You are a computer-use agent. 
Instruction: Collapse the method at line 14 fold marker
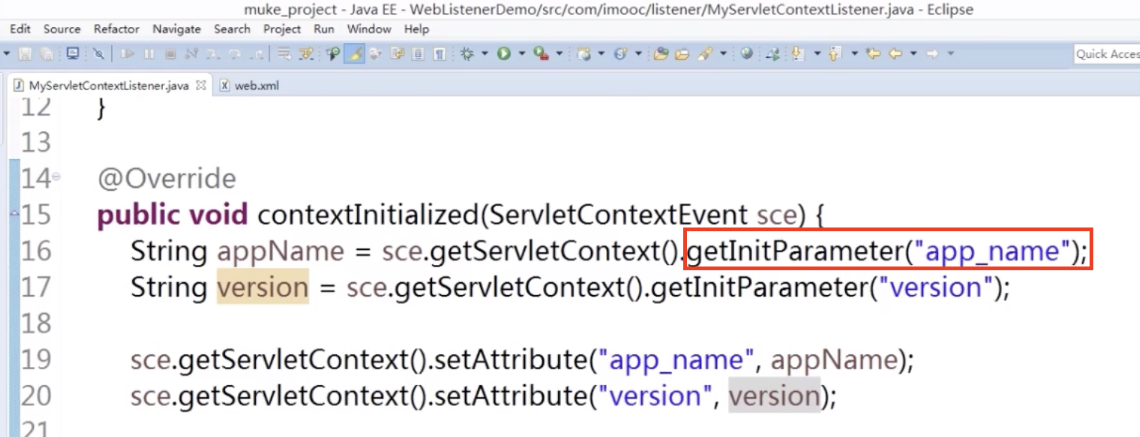56,177
